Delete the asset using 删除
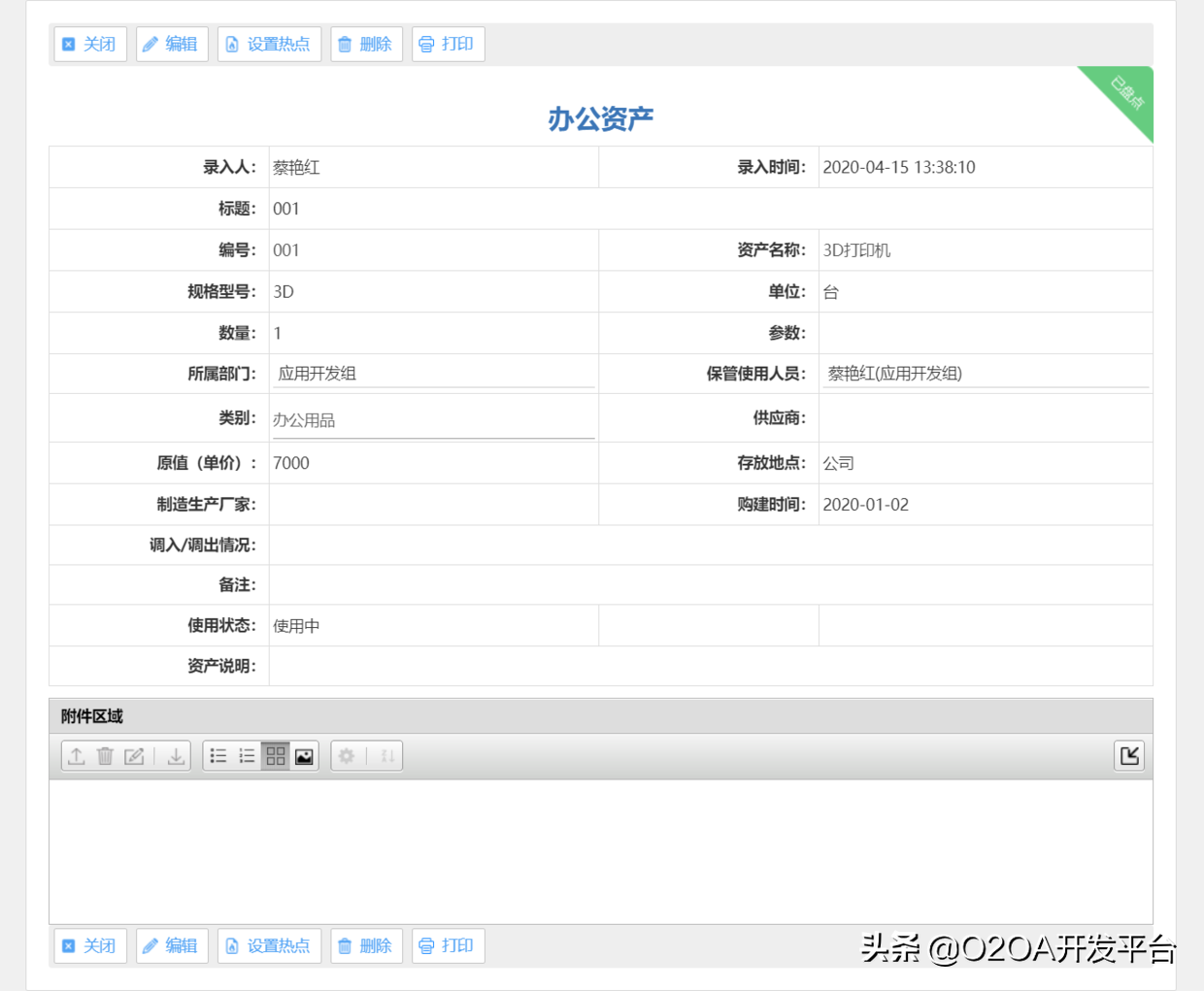1204x991 pixels. click(x=366, y=44)
